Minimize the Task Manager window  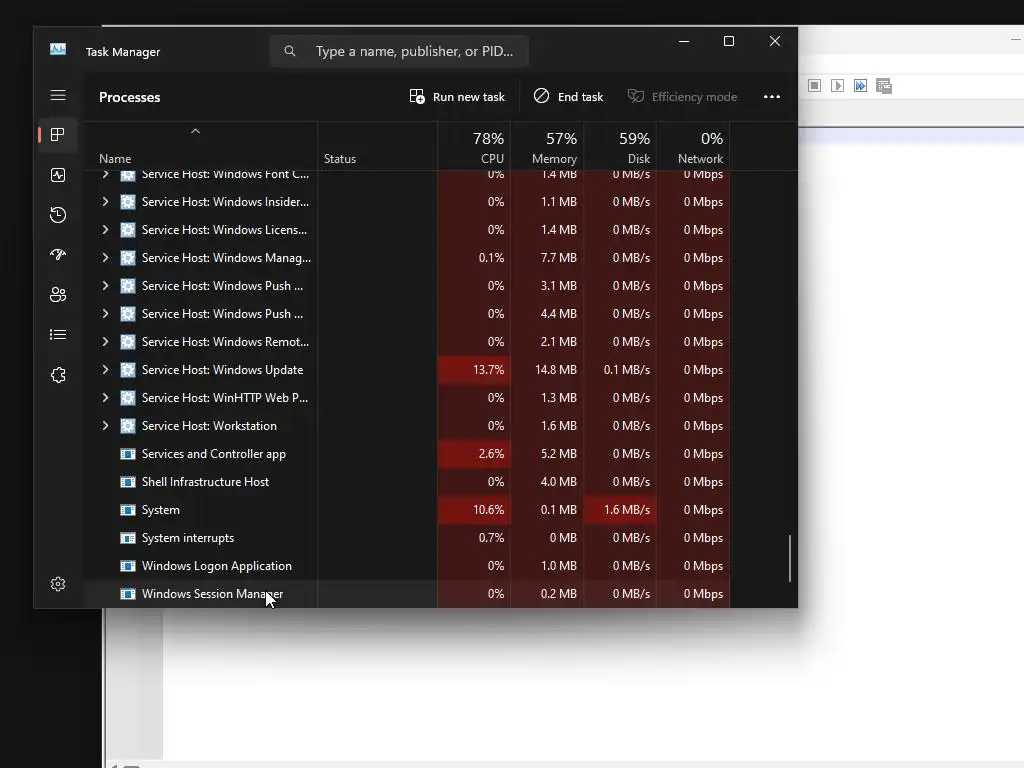[x=684, y=41]
